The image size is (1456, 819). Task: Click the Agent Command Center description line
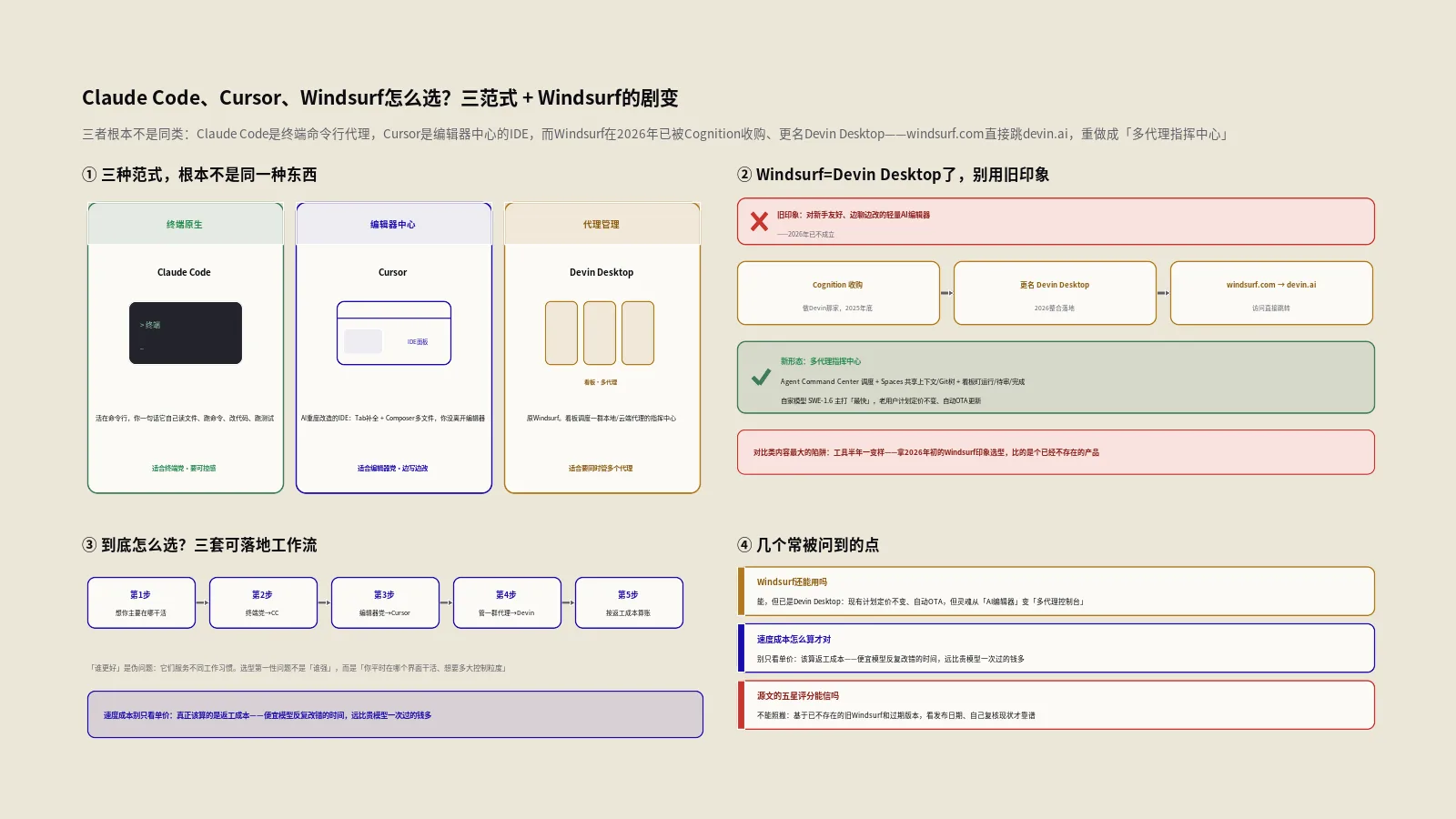pyautogui.click(x=902, y=382)
